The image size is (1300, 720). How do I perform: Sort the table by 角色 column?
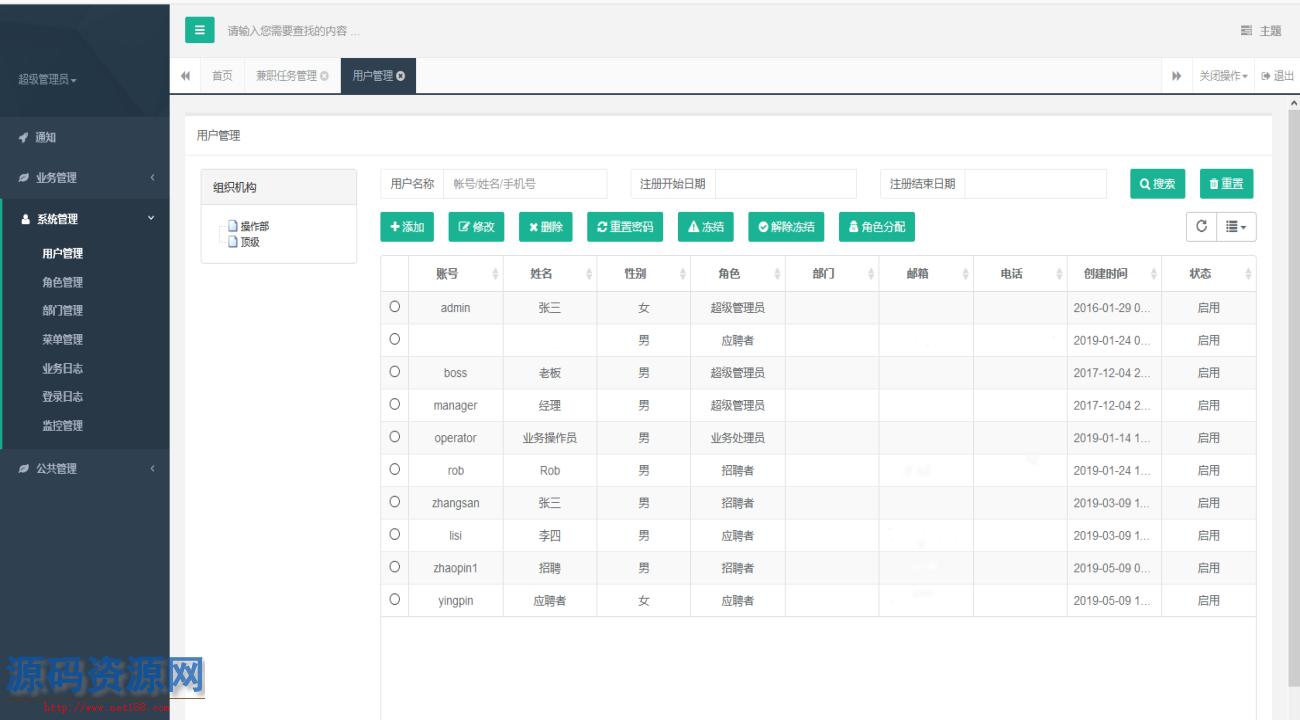click(738, 274)
